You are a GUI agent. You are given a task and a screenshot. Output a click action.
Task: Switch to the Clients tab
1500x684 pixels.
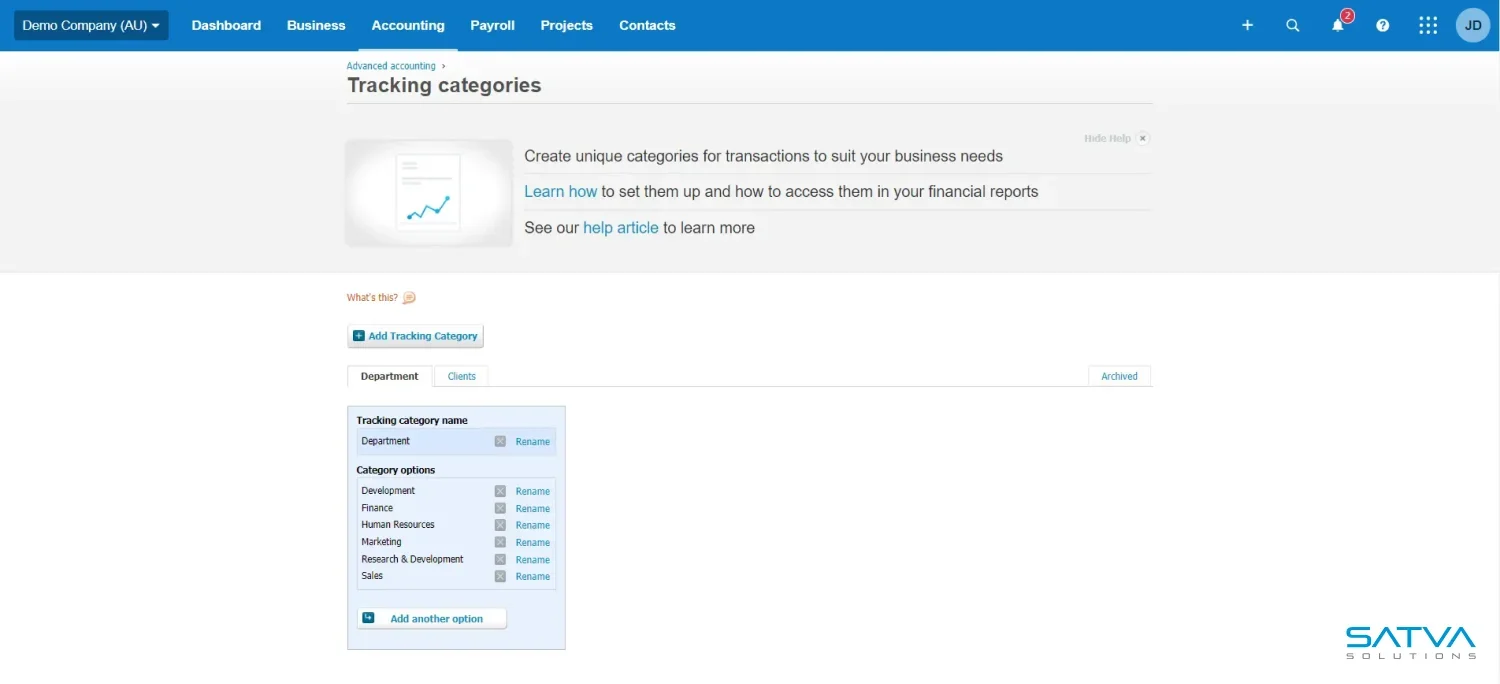(x=462, y=376)
